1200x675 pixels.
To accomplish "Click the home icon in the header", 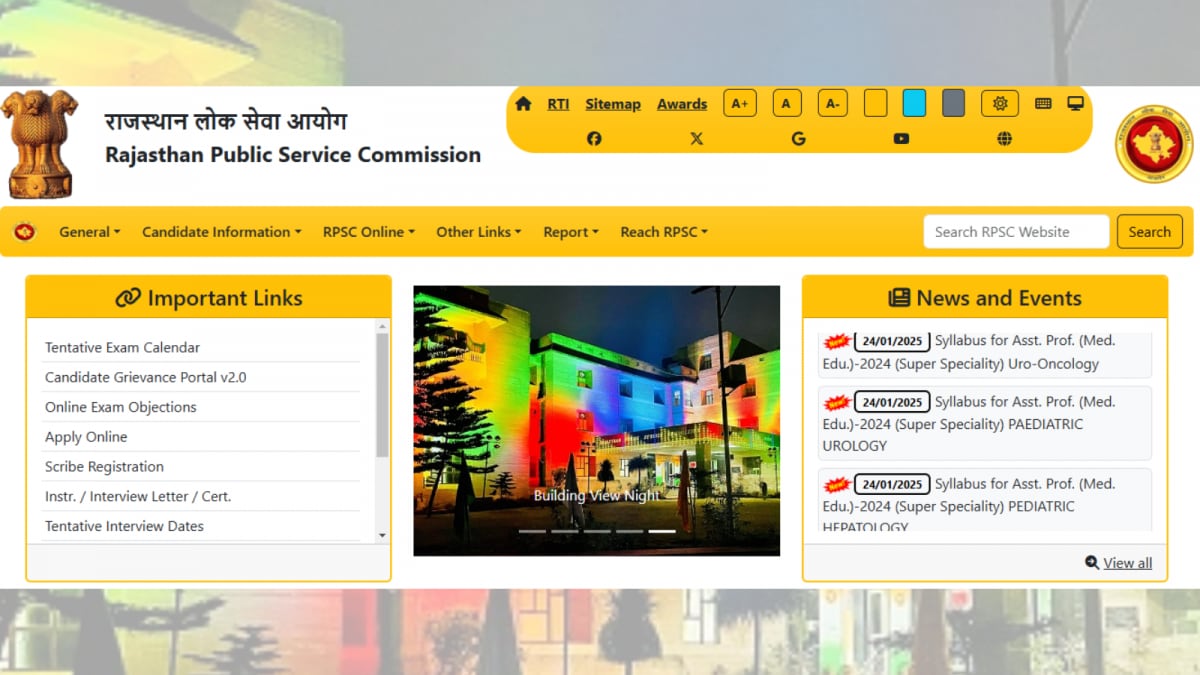I will pyautogui.click(x=522, y=103).
